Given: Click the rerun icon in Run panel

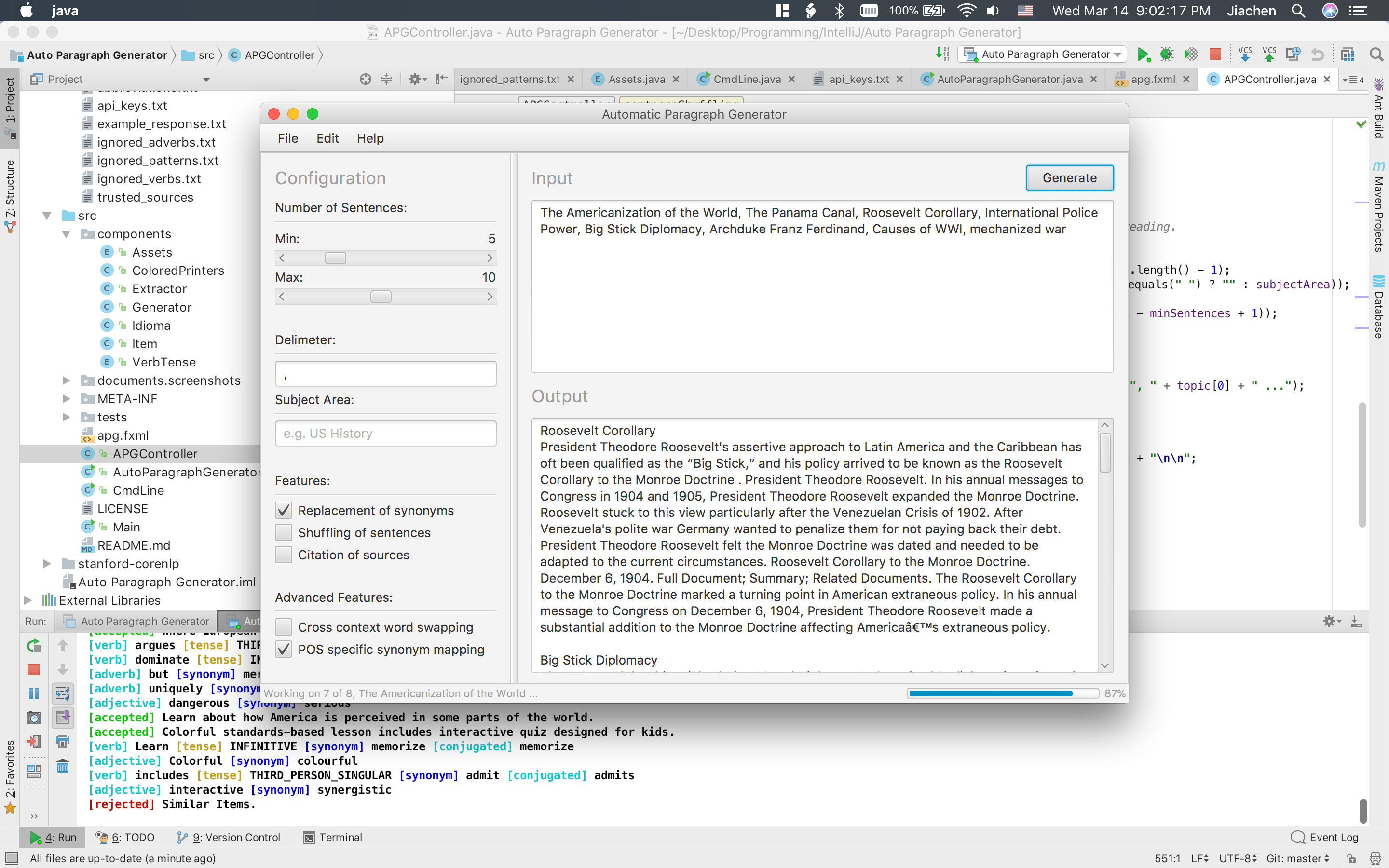Looking at the screenshot, I should tap(34, 645).
